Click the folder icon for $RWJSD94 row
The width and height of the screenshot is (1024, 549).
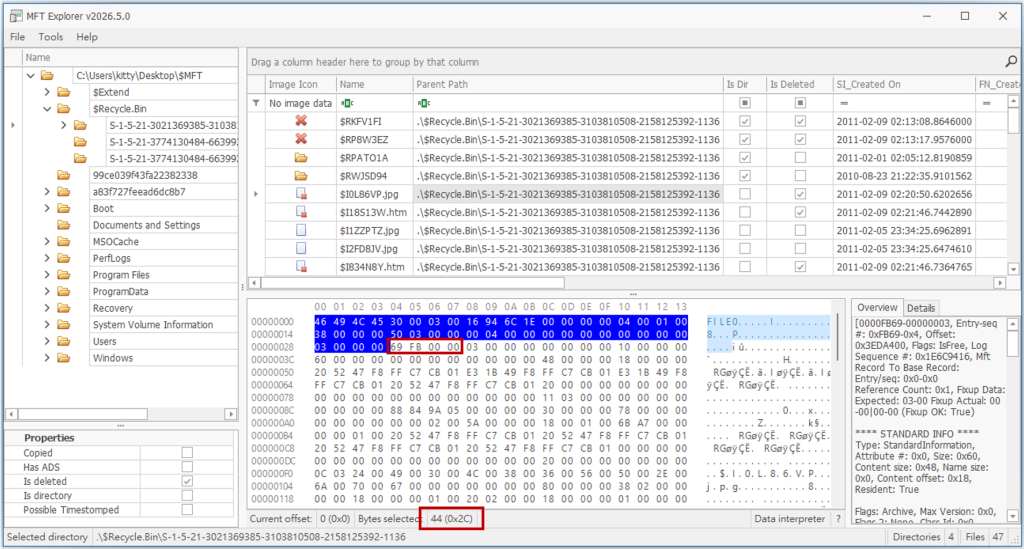tap(301, 176)
